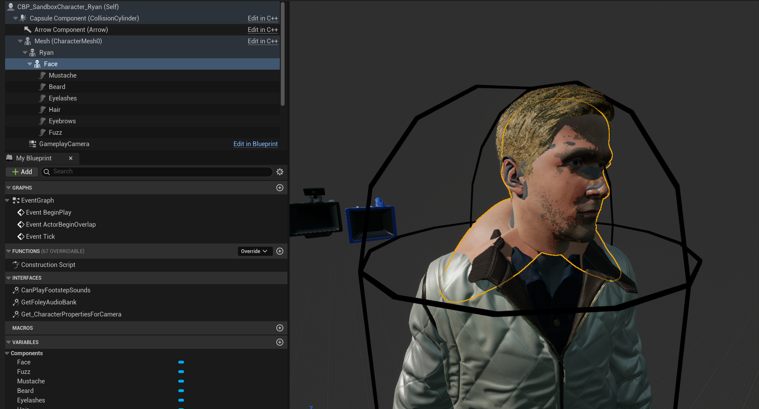This screenshot has height=409, width=759.
Task: Click the Mesh skeletal mesh icon
Action: point(28,41)
